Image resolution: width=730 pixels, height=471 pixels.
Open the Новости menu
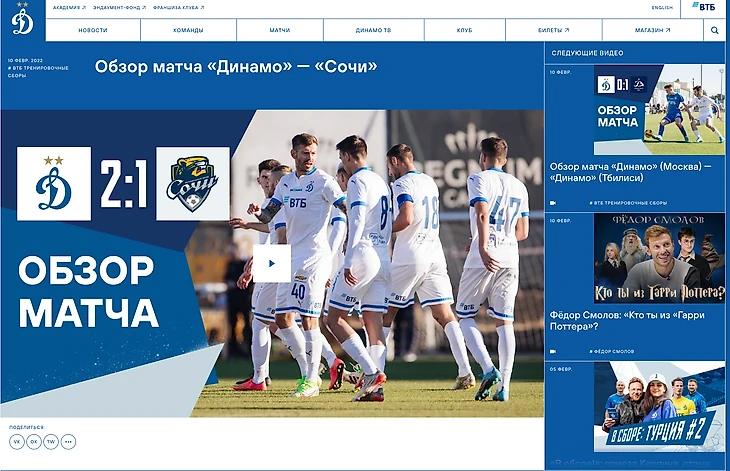point(93,30)
